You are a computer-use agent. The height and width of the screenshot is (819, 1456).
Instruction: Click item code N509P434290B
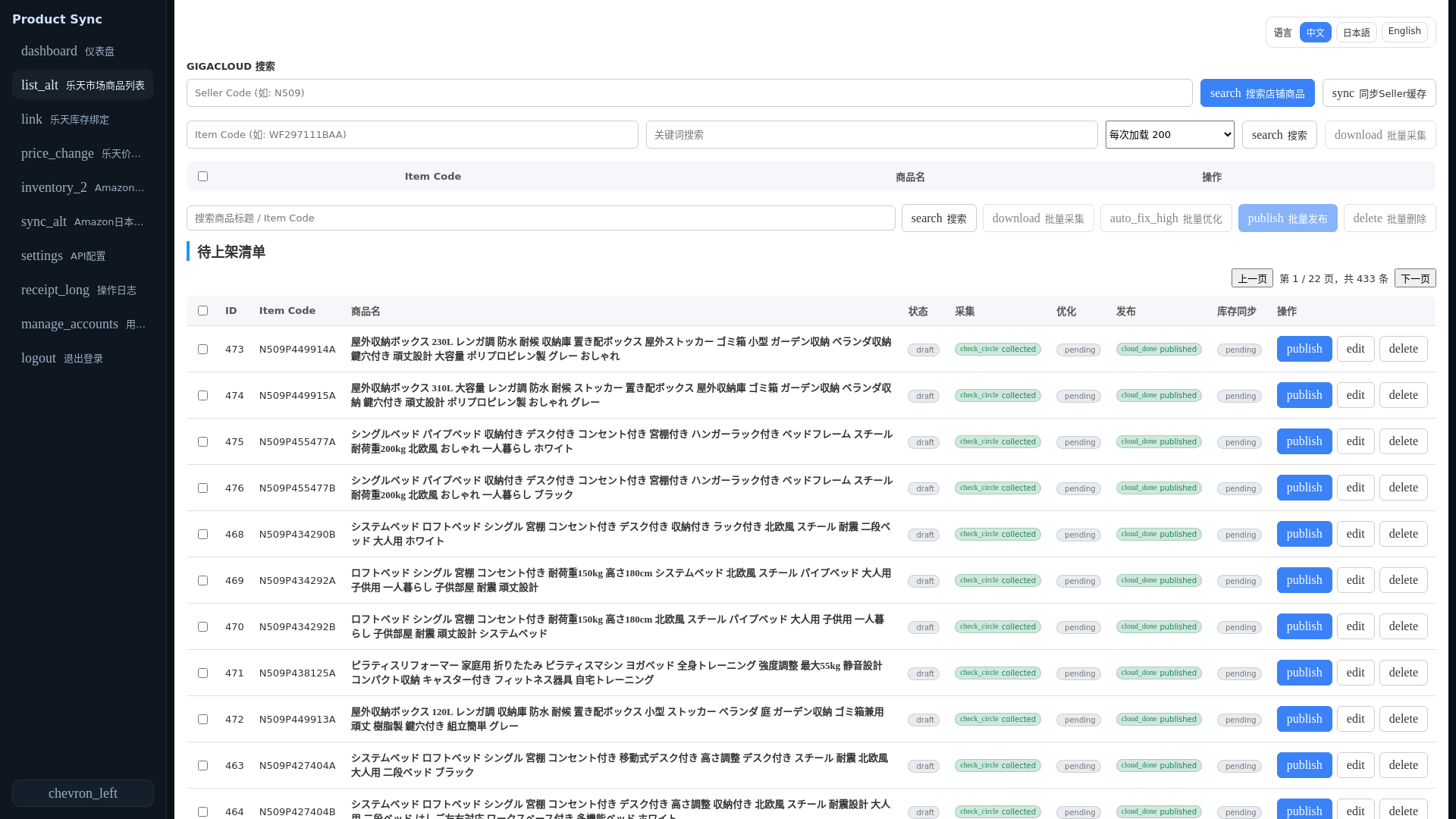[297, 534]
